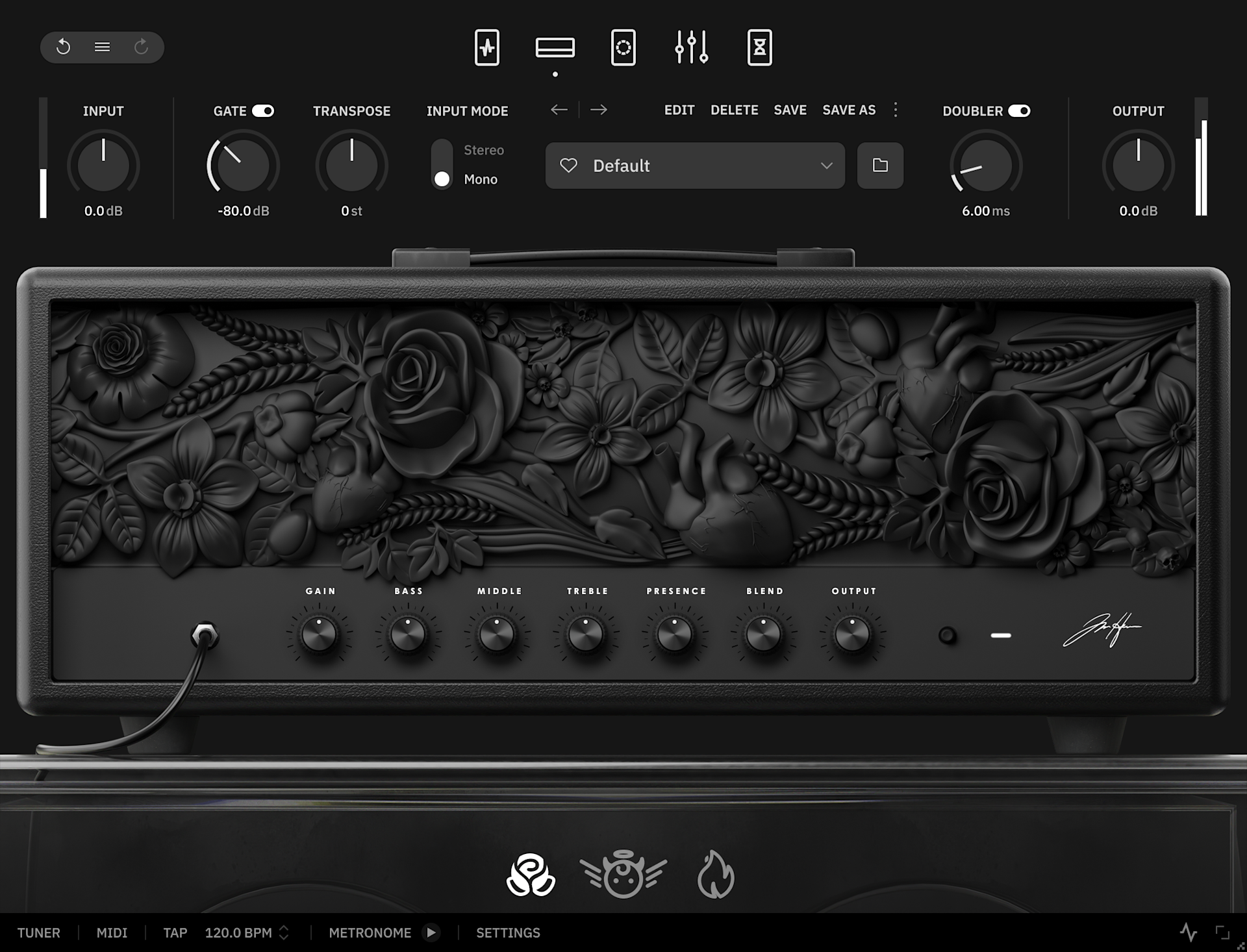Click the amp GAIN knob
This screenshot has height=952, width=1247.
click(x=320, y=634)
